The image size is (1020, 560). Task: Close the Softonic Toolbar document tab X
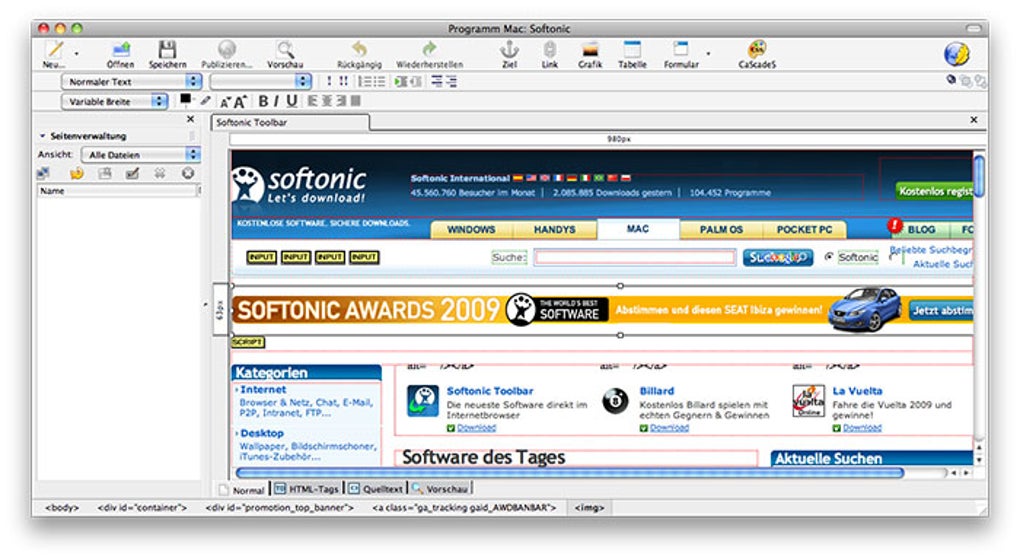pos(973,120)
